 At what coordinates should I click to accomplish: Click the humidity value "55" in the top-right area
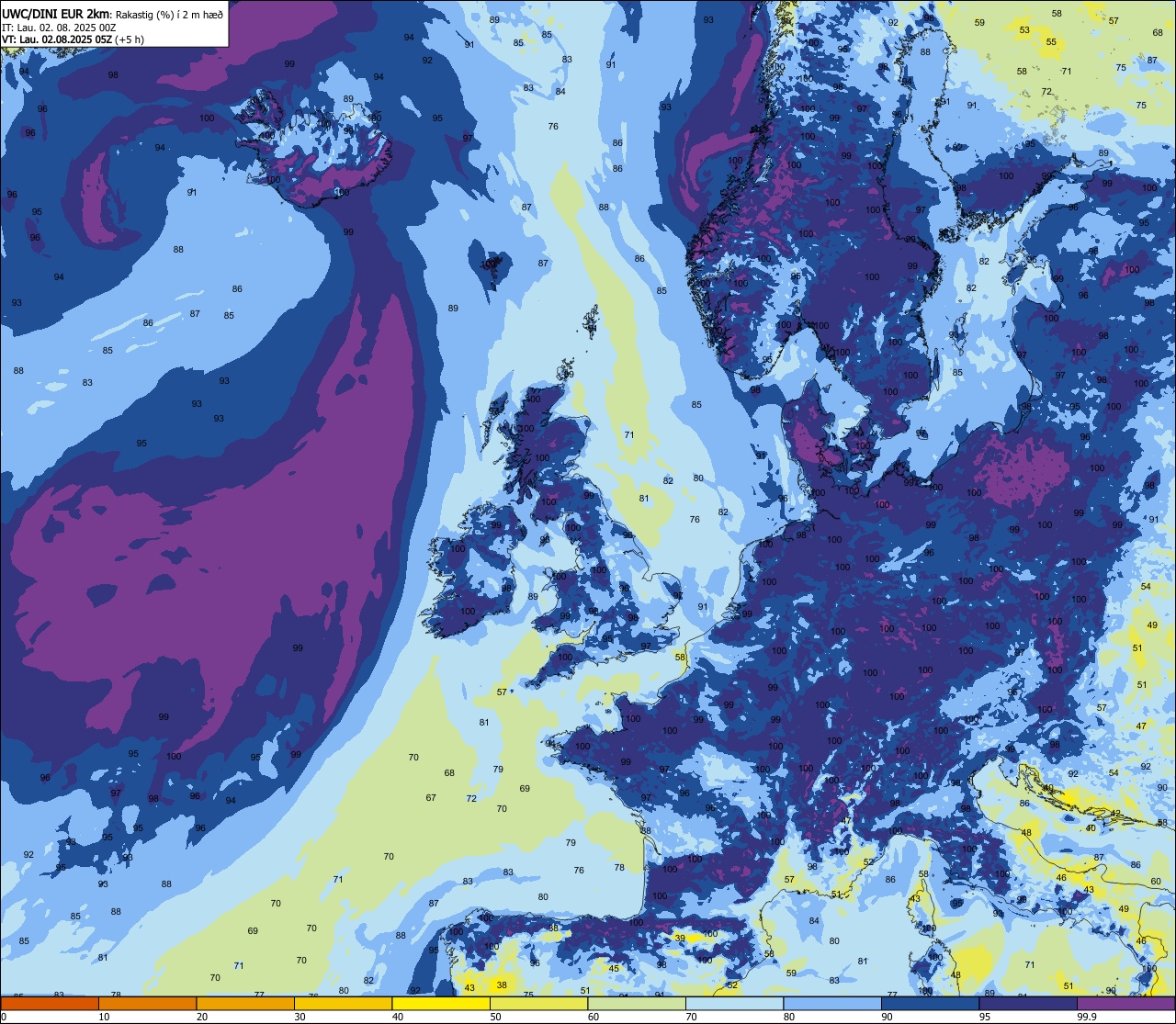(x=1051, y=42)
